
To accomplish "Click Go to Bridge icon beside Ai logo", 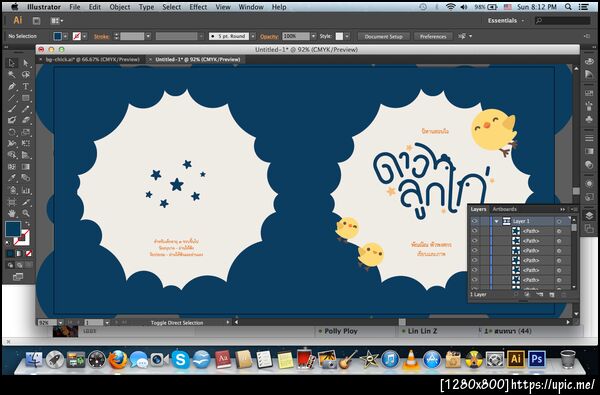I will point(36,21).
